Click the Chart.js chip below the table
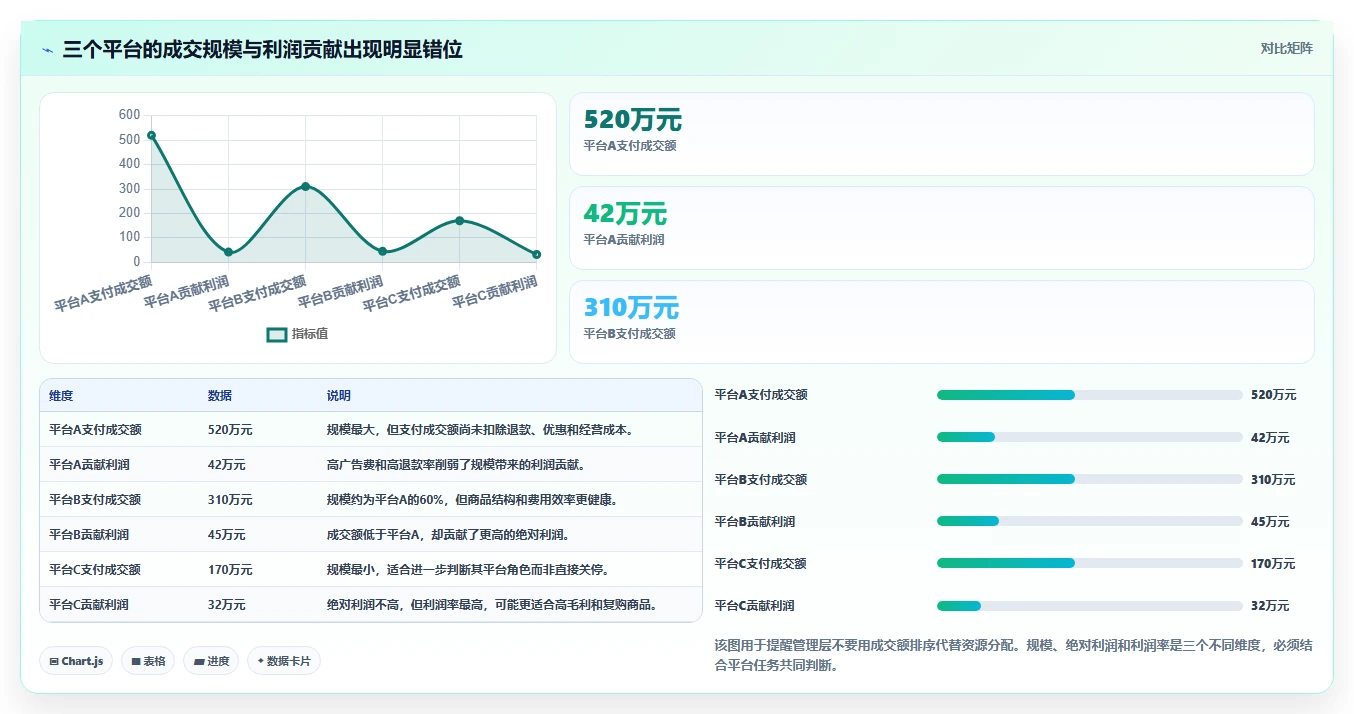Screen dimensions: 1354x714 pos(76,661)
